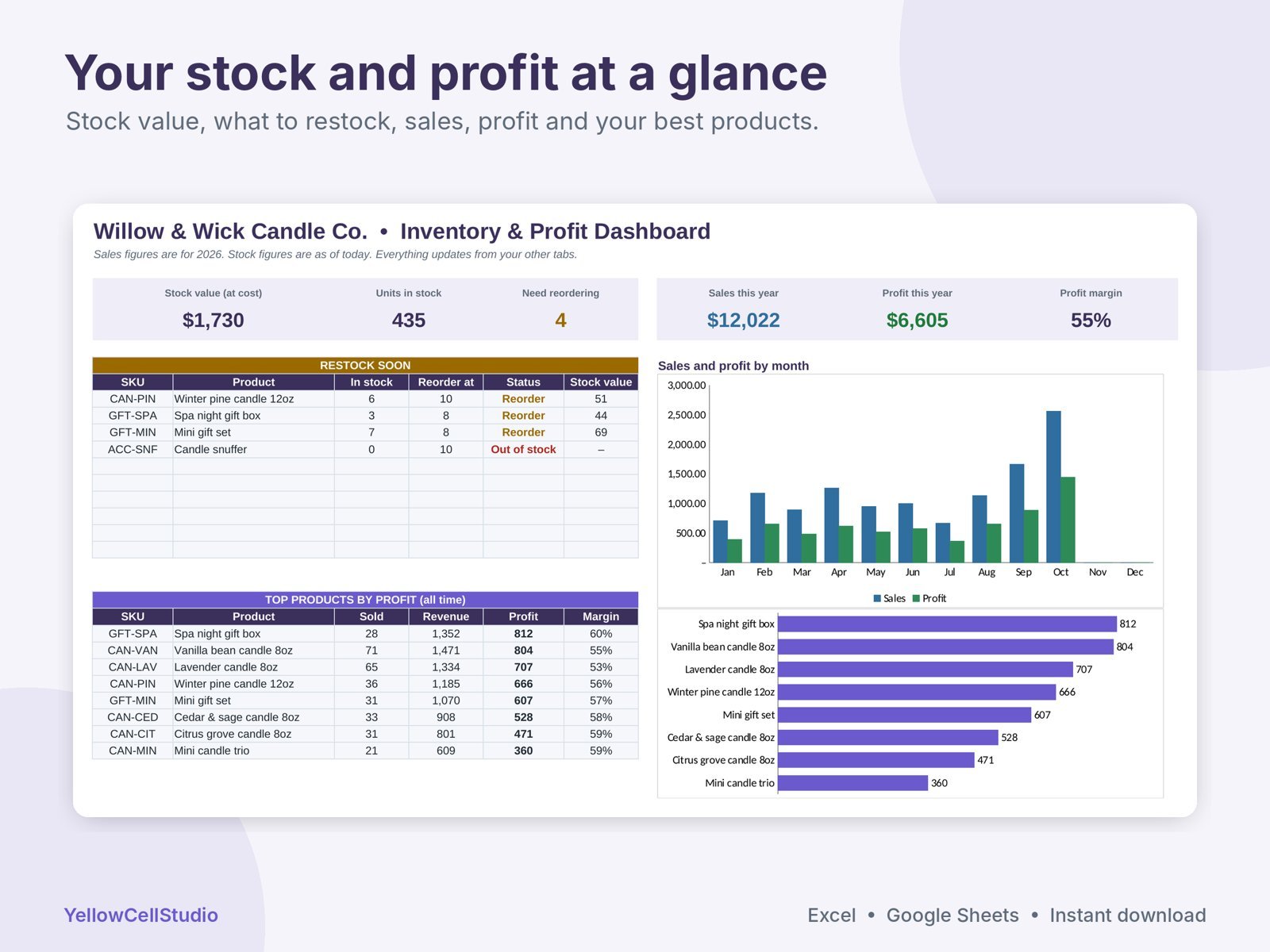Click the Stock value column header

(601, 382)
